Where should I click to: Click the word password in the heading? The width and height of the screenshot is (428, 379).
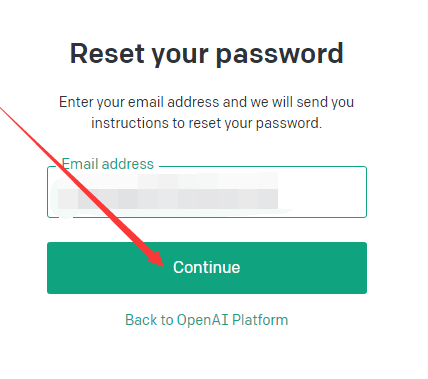280,54
